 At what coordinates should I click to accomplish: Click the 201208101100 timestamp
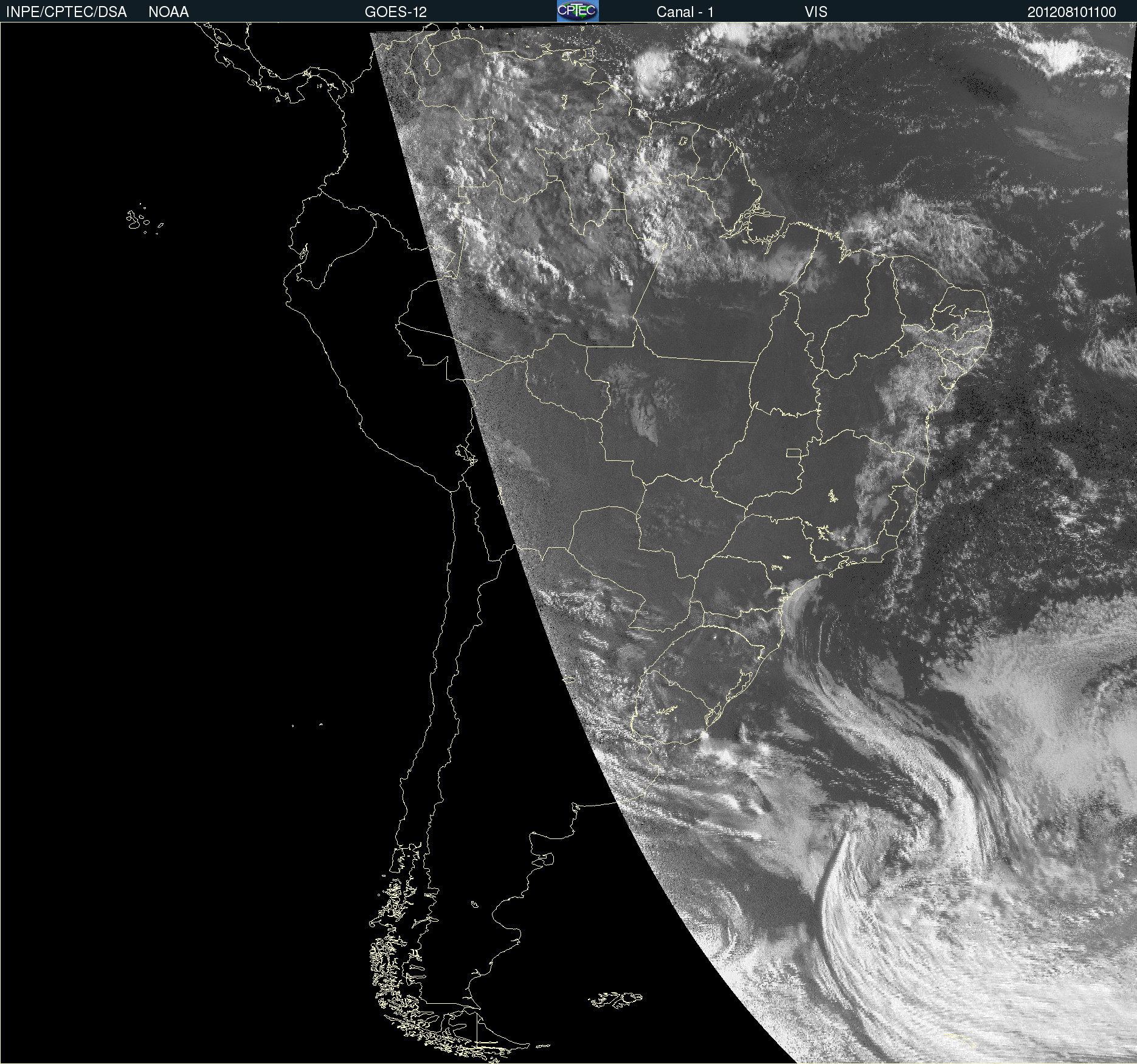1072,12
